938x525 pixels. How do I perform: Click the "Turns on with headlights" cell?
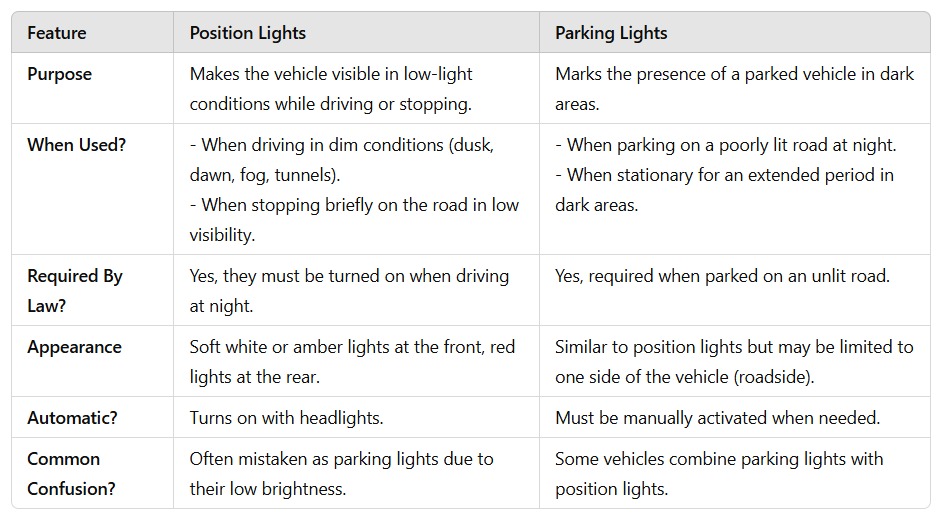click(288, 417)
